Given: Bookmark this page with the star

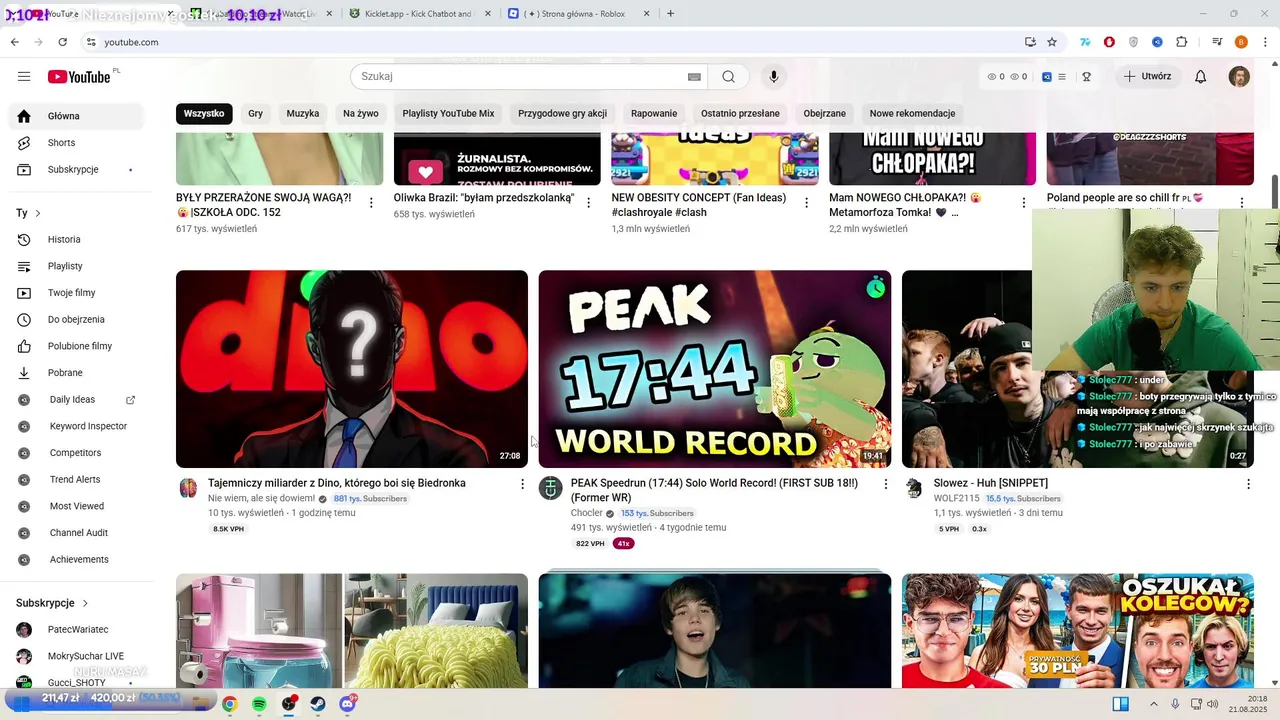Looking at the screenshot, I should [1052, 42].
